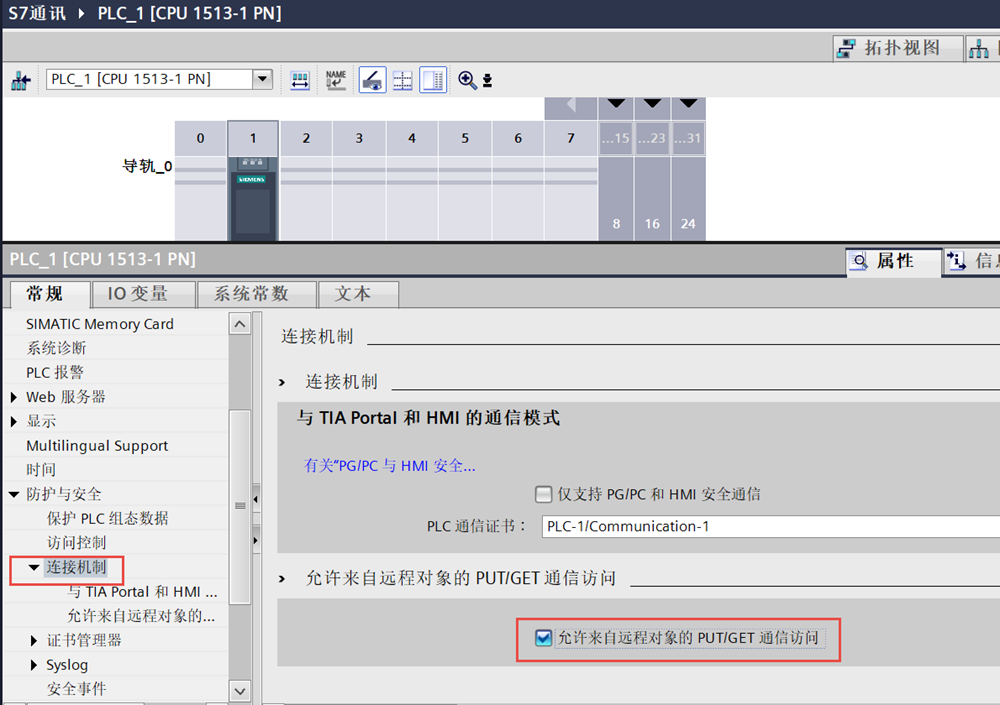
Task: Enable secure PG/PC and HMI communication only
Action: pyautogui.click(x=544, y=494)
